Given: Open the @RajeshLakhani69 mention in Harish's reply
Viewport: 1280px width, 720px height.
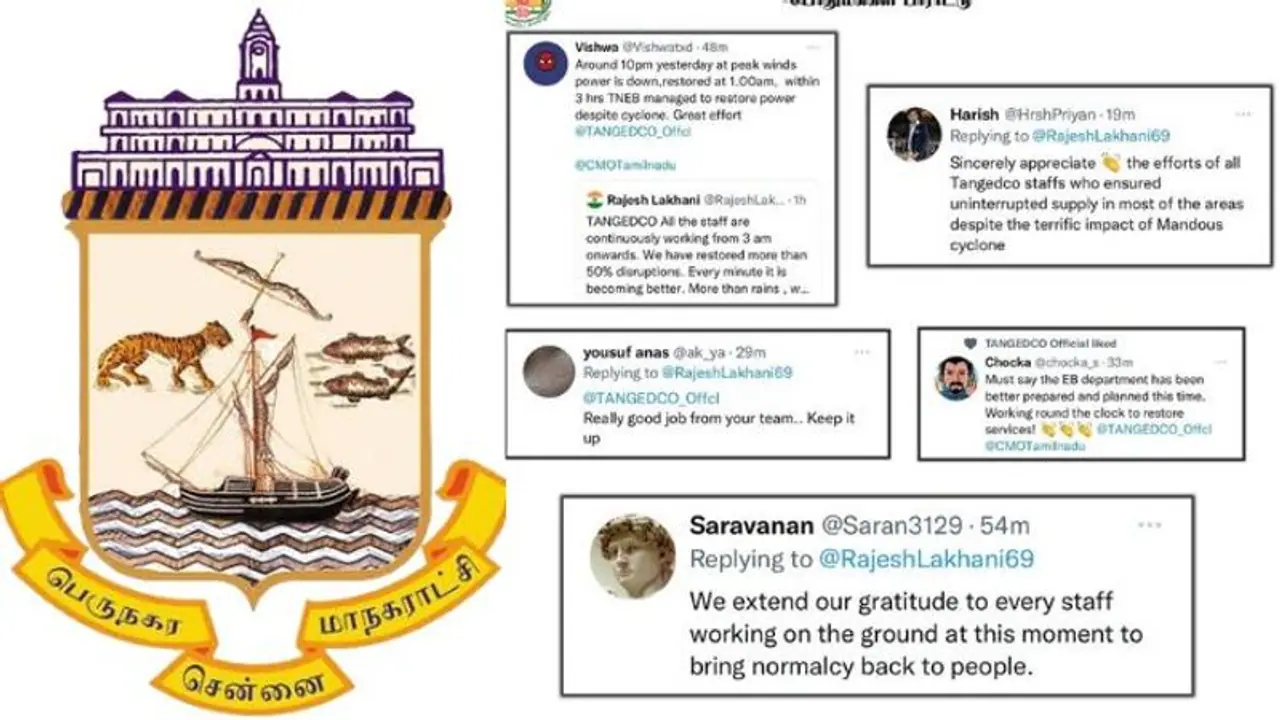Looking at the screenshot, I should click(x=1100, y=135).
